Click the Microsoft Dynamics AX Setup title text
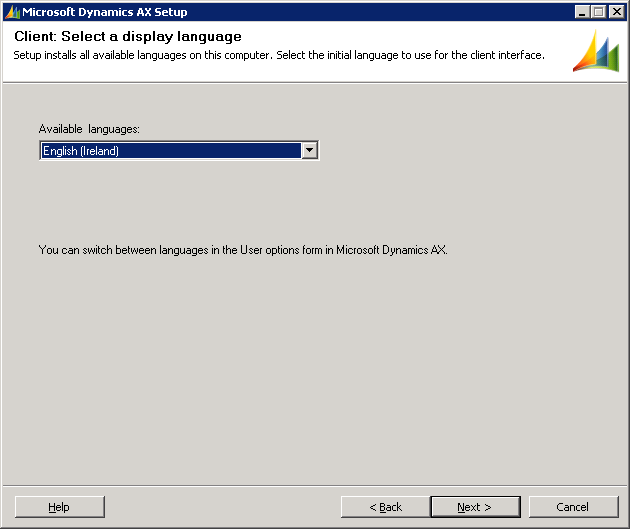The image size is (630, 529). (x=105, y=12)
